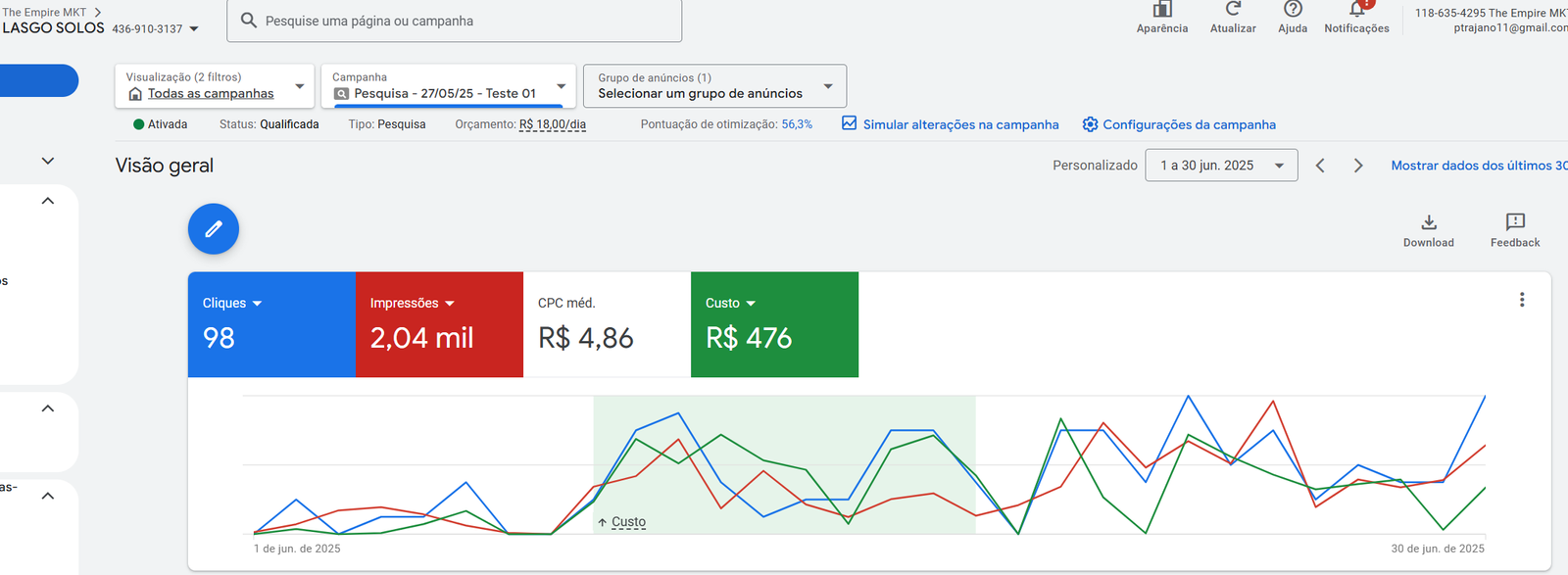Click the blue pencil edit button
The image size is (1568, 575).
pos(214,229)
